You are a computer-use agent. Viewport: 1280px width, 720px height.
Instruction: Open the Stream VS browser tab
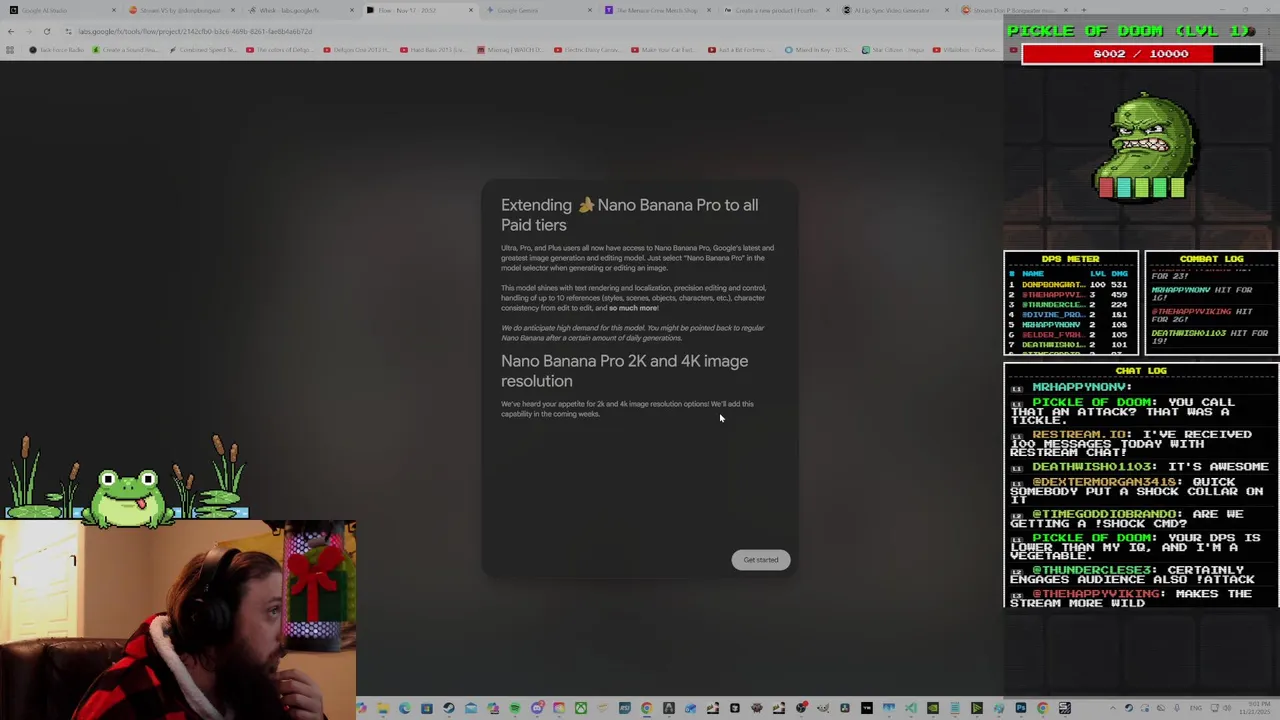click(180, 10)
